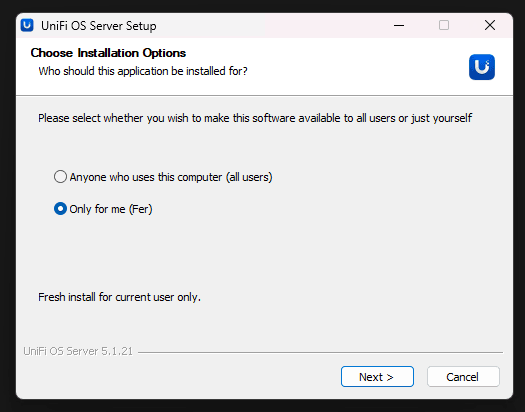Select the Only for me radio circle
The image size is (525, 412).
[60, 209]
